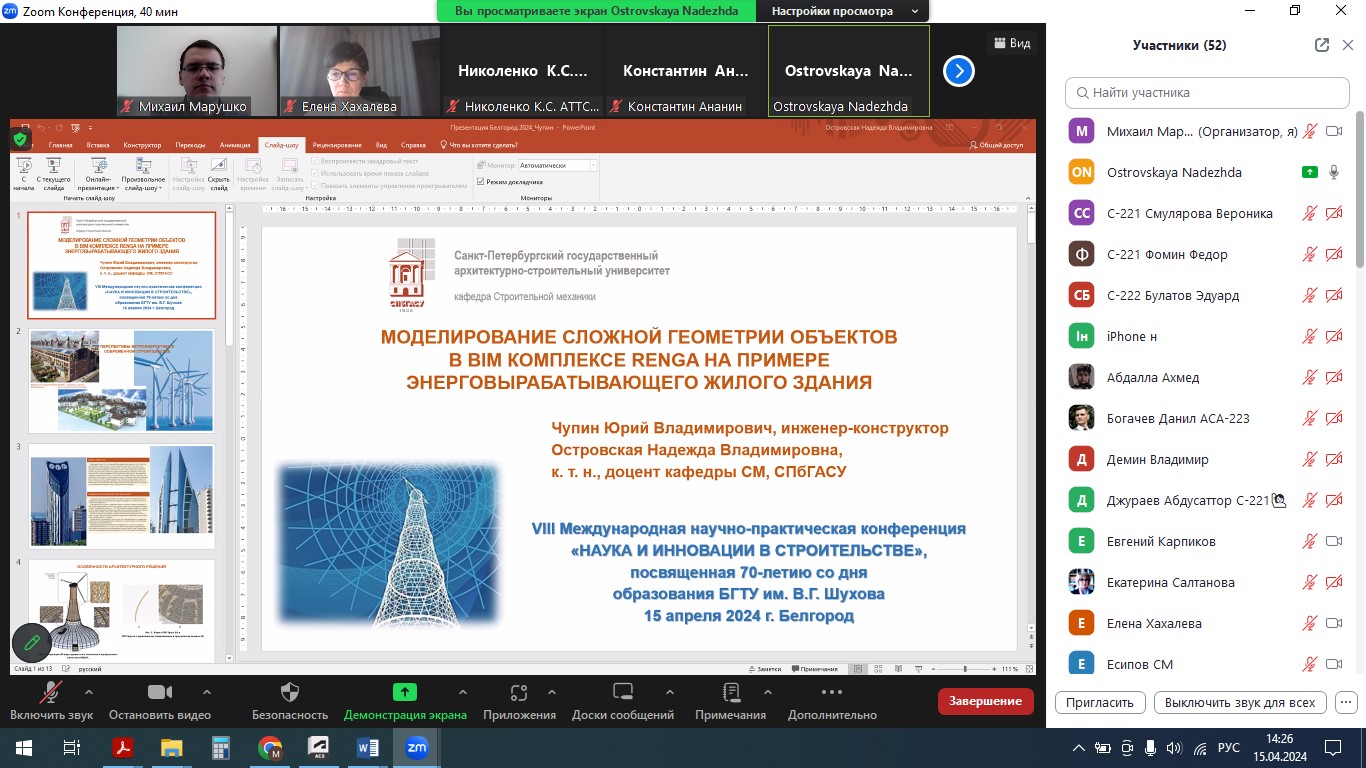Image resolution: width=1366 pixels, height=768 pixels.
Task: Click Заметки in PowerPoint status bar
Action: pos(764,669)
